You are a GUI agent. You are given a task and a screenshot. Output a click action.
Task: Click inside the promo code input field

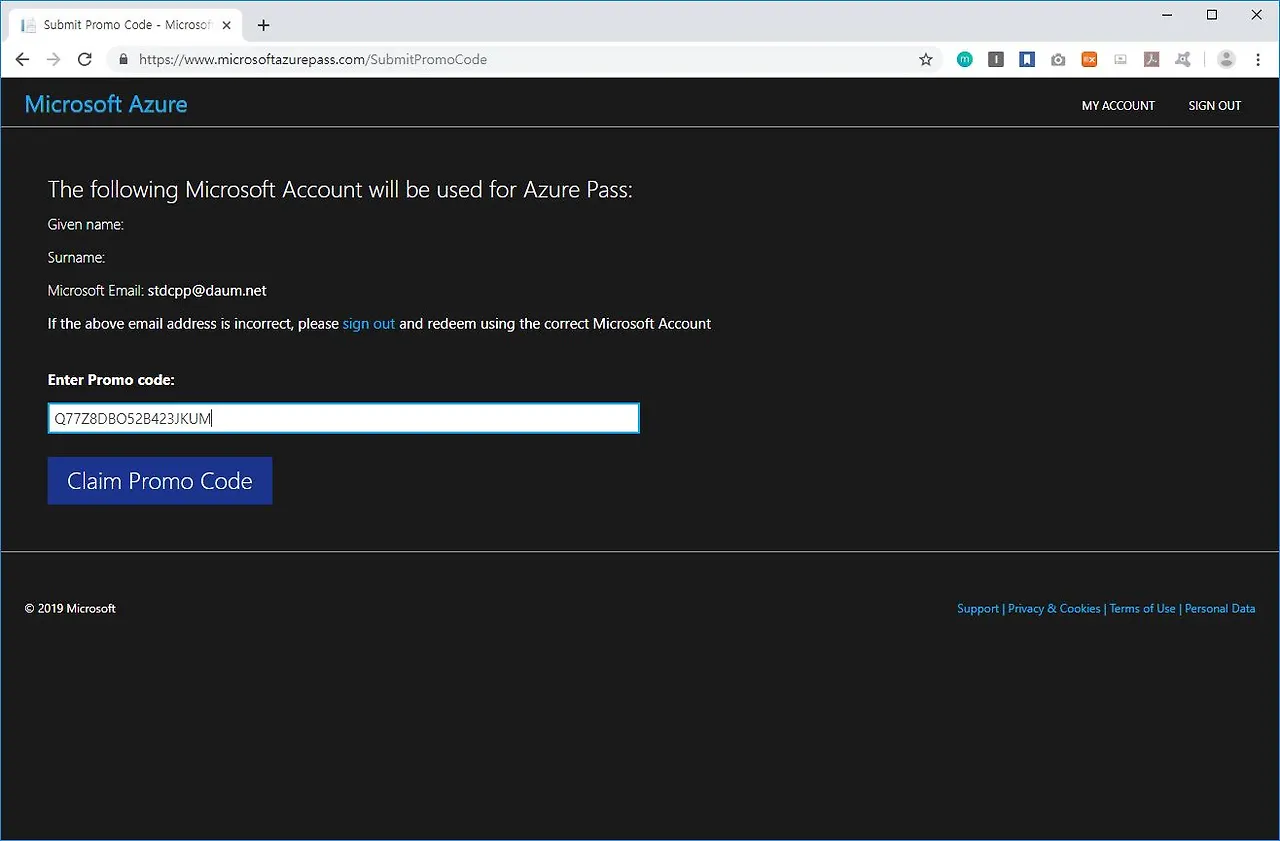click(343, 417)
